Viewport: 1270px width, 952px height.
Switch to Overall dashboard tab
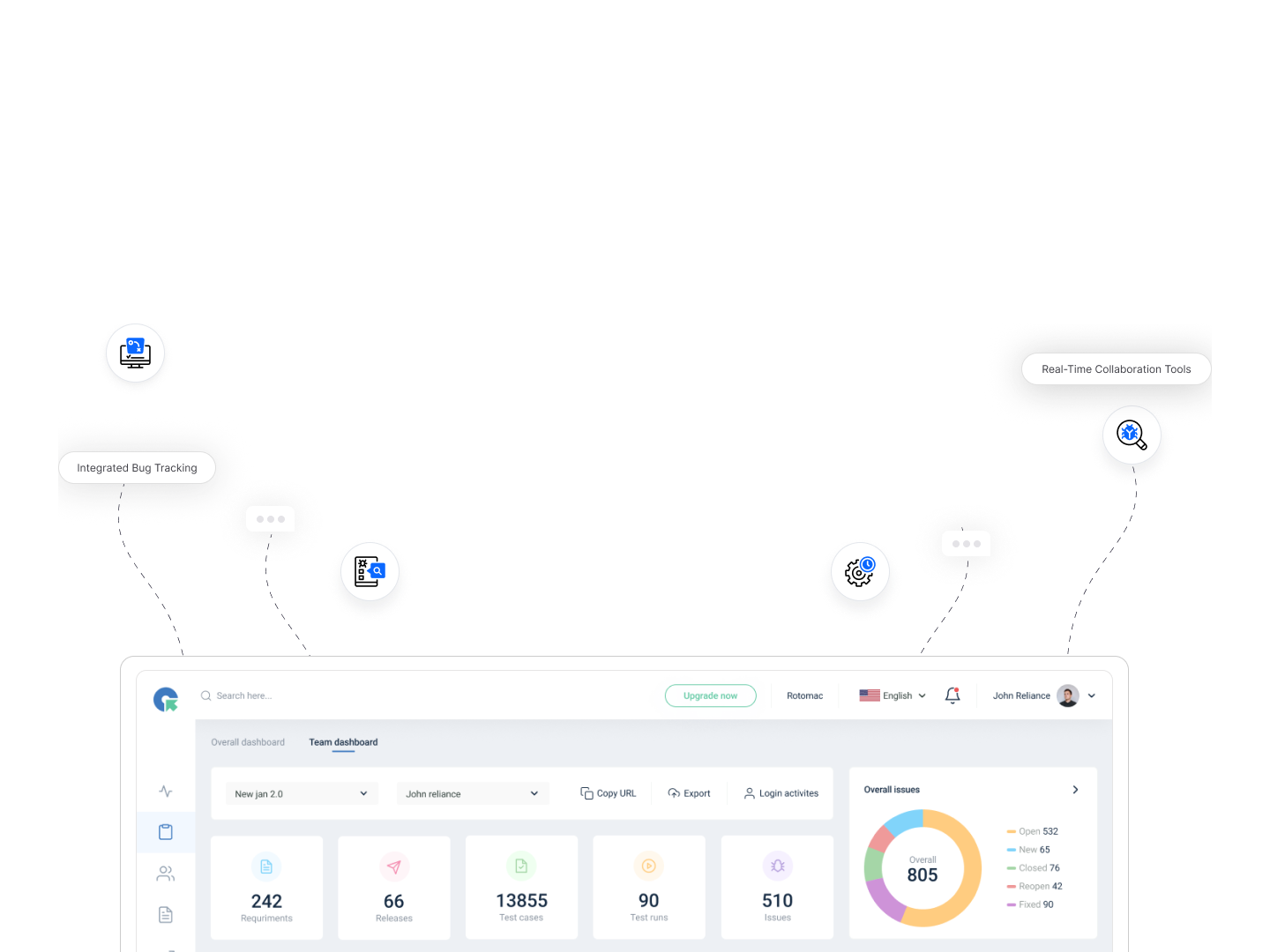(x=248, y=742)
